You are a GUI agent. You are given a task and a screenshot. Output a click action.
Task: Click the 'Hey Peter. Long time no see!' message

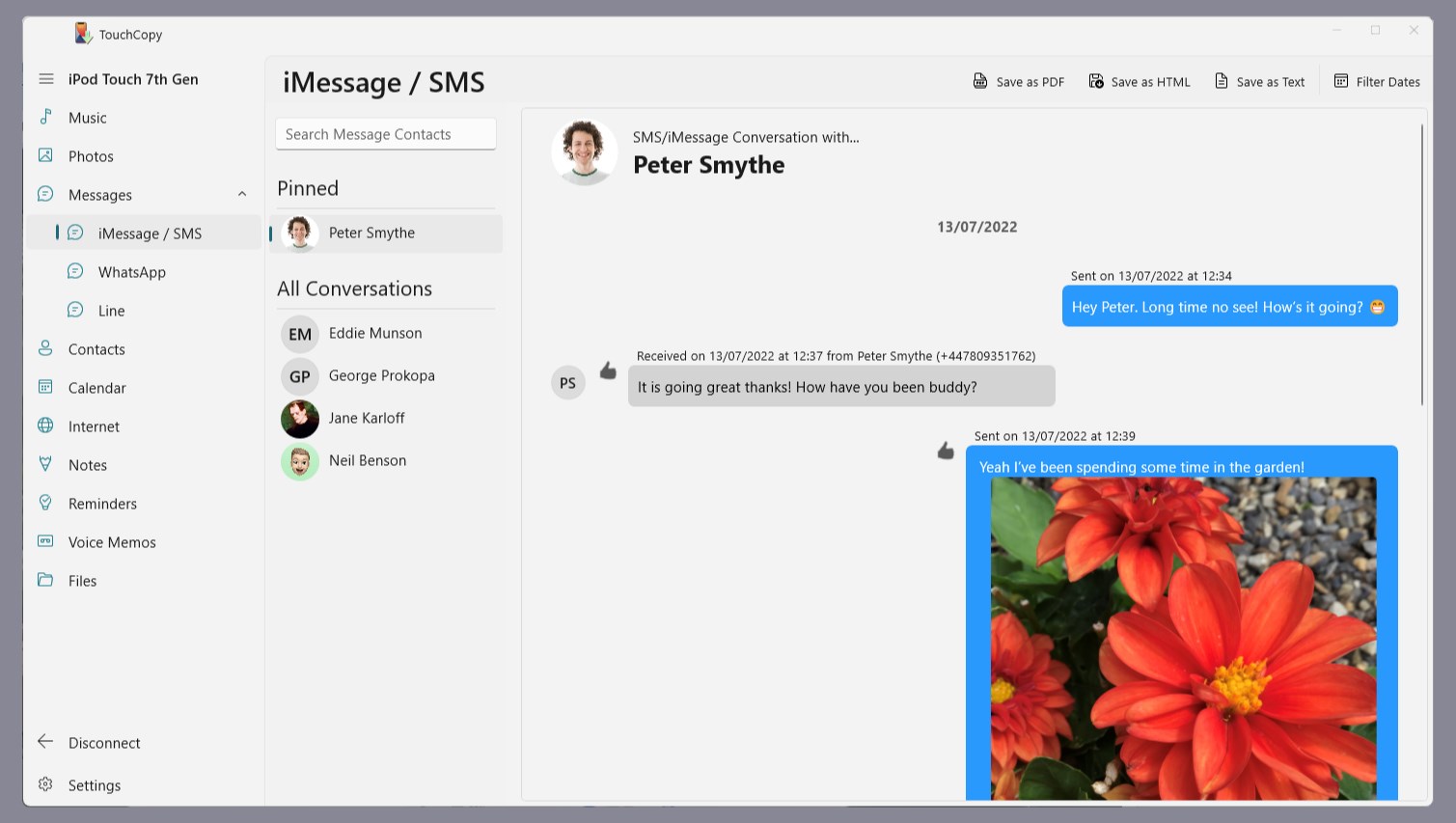[x=1230, y=307]
